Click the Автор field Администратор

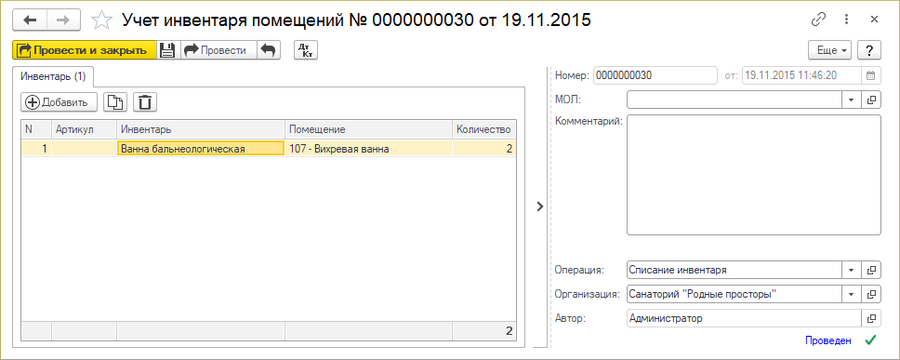(x=744, y=318)
